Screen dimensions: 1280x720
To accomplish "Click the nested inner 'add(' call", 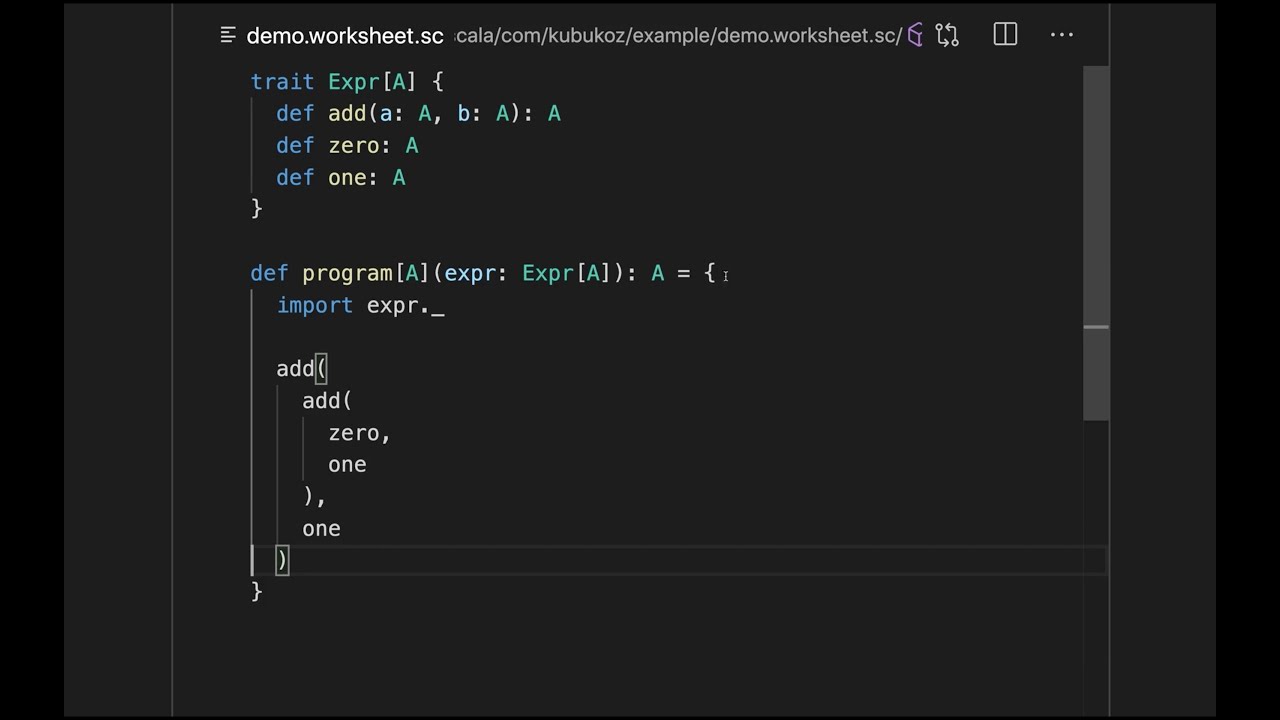I will pos(327,401).
